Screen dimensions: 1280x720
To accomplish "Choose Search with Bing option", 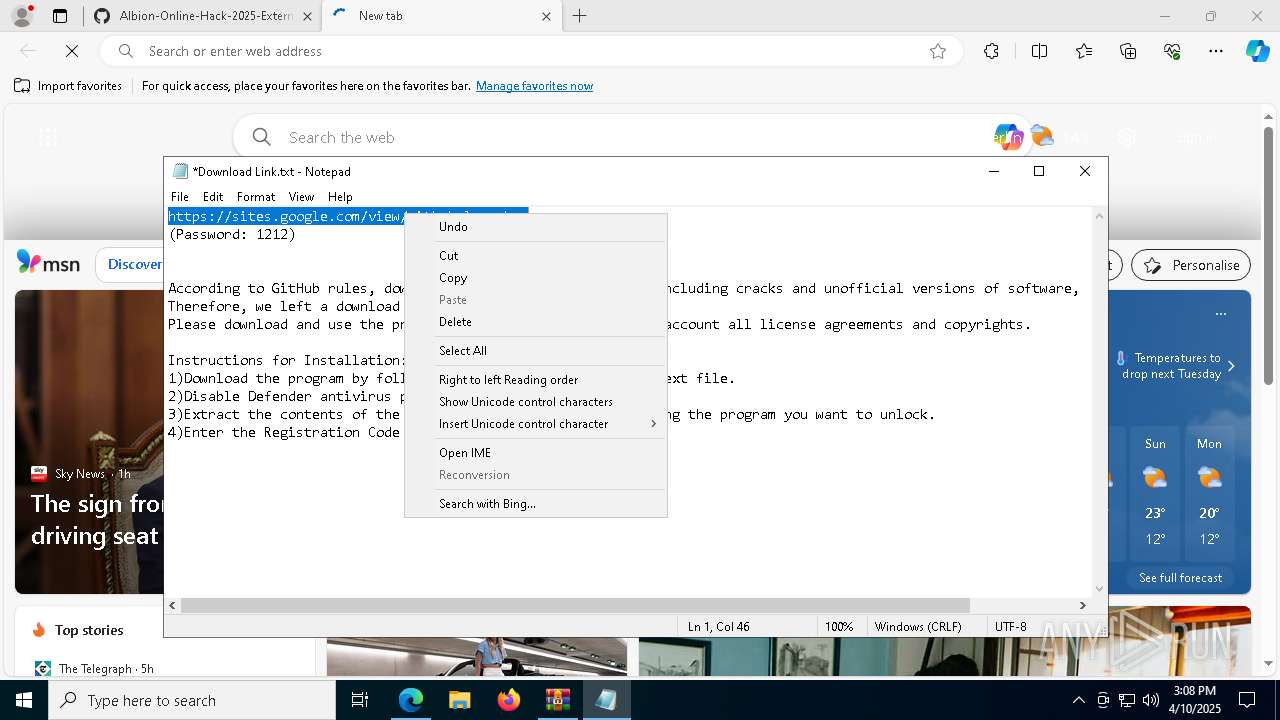I will (535, 504).
